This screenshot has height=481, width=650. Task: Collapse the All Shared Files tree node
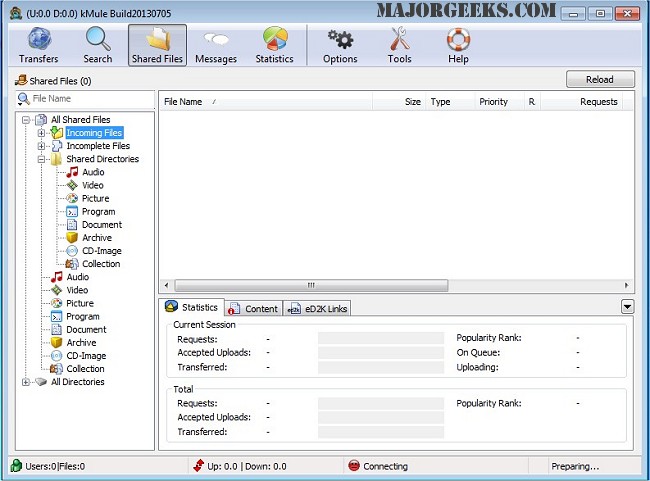26,120
